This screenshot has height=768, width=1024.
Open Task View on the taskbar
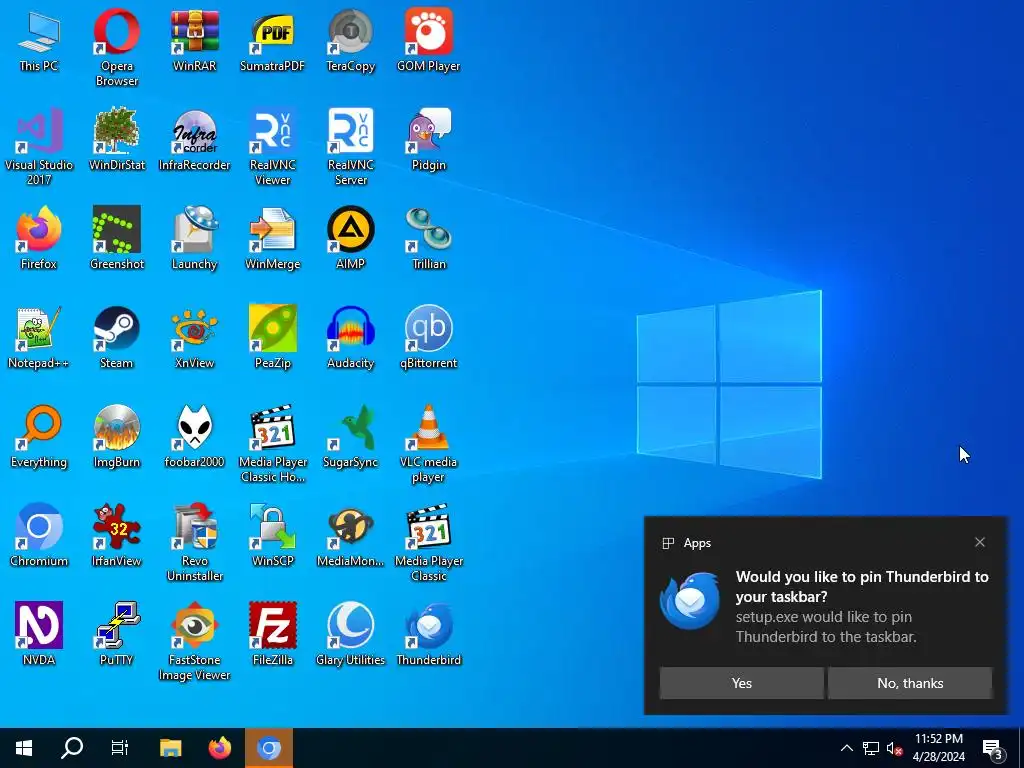tap(120, 748)
